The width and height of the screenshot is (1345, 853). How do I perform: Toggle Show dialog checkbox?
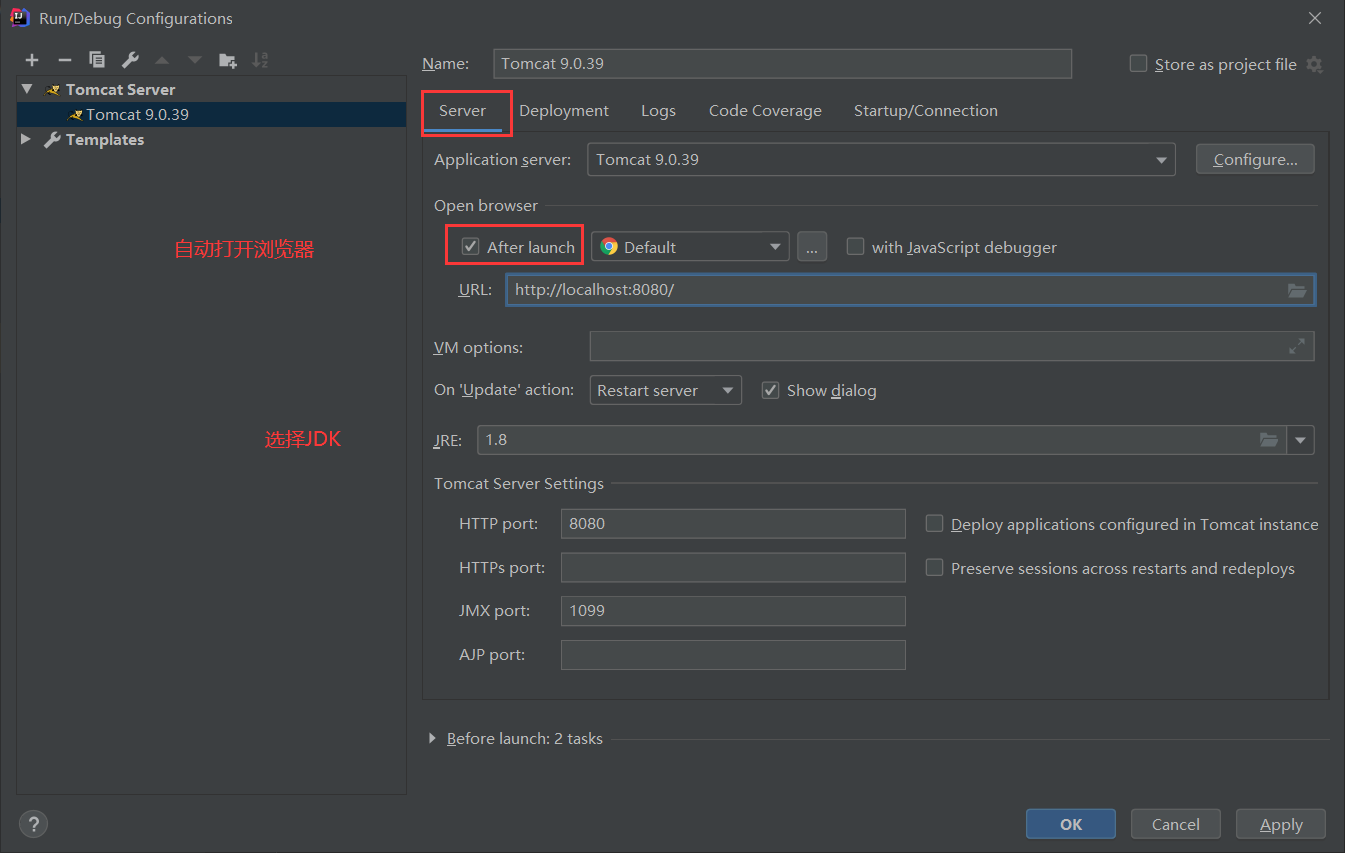click(770, 390)
